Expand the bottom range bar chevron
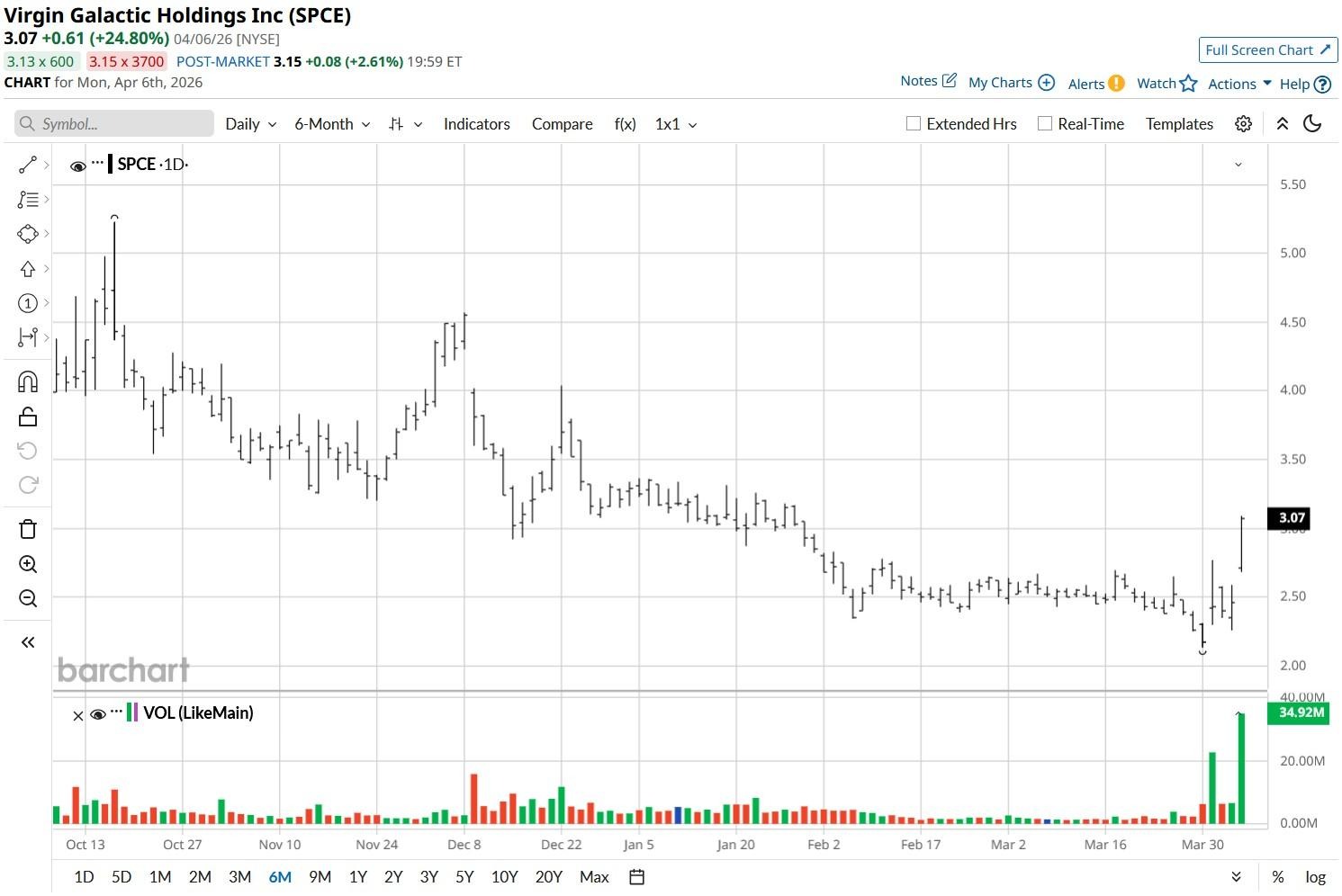This screenshot has height=896, width=1342. pos(1237,877)
